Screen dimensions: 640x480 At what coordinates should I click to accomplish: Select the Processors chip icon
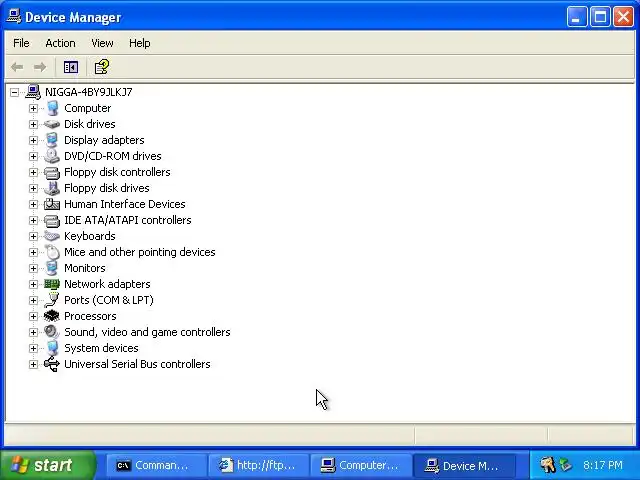click(x=52, y=316)
